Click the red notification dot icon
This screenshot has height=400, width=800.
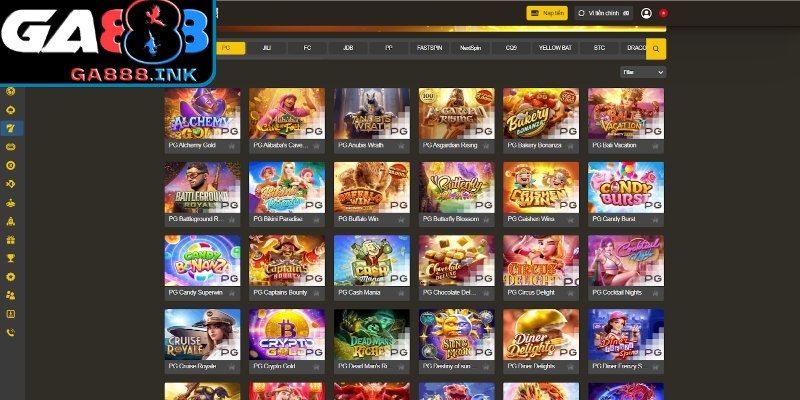[663, 13]
